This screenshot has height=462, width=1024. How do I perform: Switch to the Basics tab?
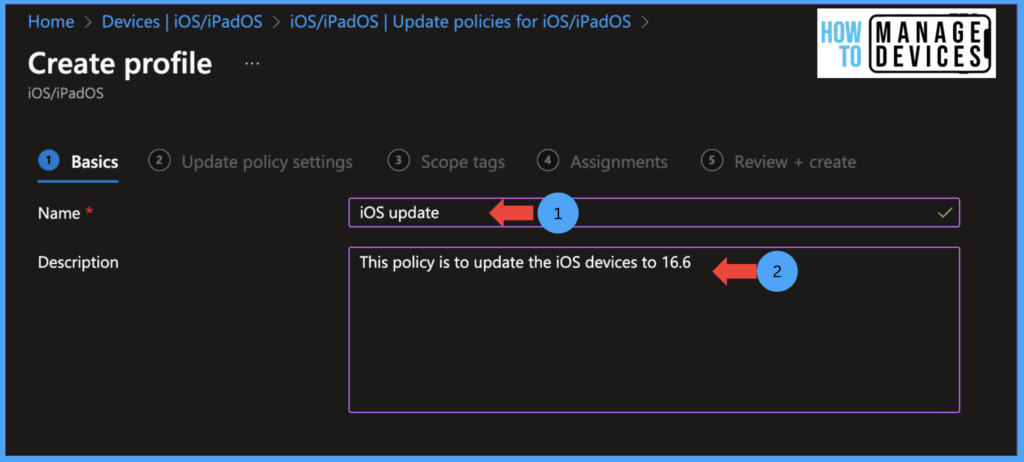pyautogui.click(x=94, y=162)
